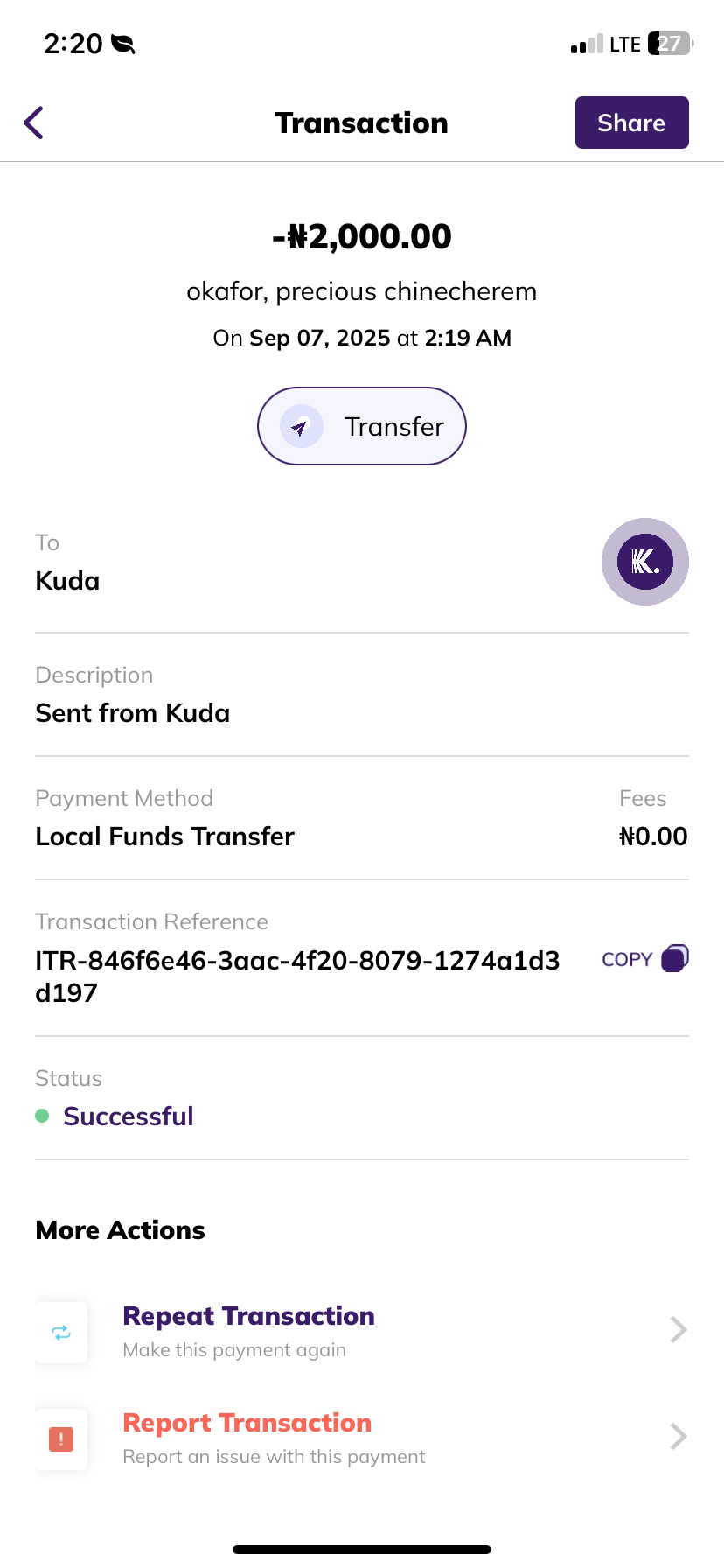The image size is (724, 1568).
Task: Tap the transaction reference ID text
Action: click(297, 976)
